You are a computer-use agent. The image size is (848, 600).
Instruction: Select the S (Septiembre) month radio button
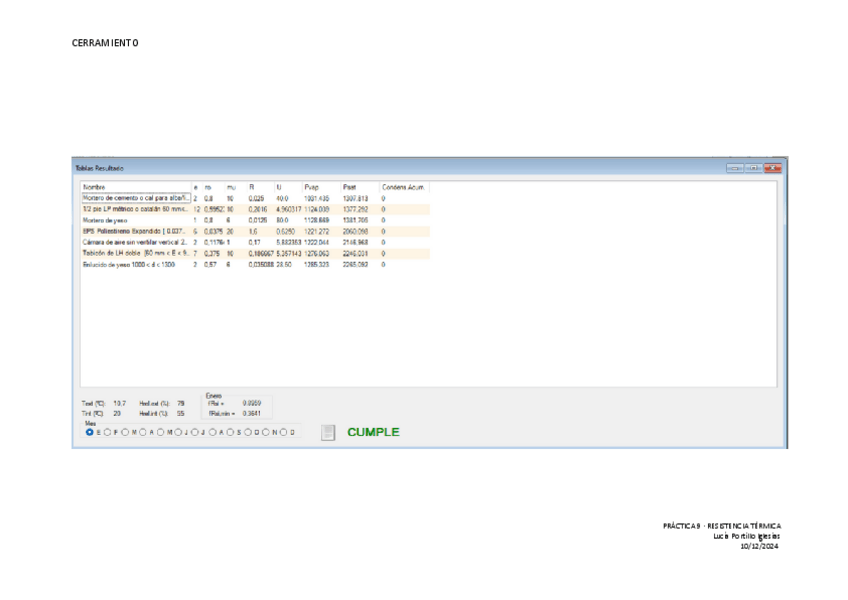point(230,432)
